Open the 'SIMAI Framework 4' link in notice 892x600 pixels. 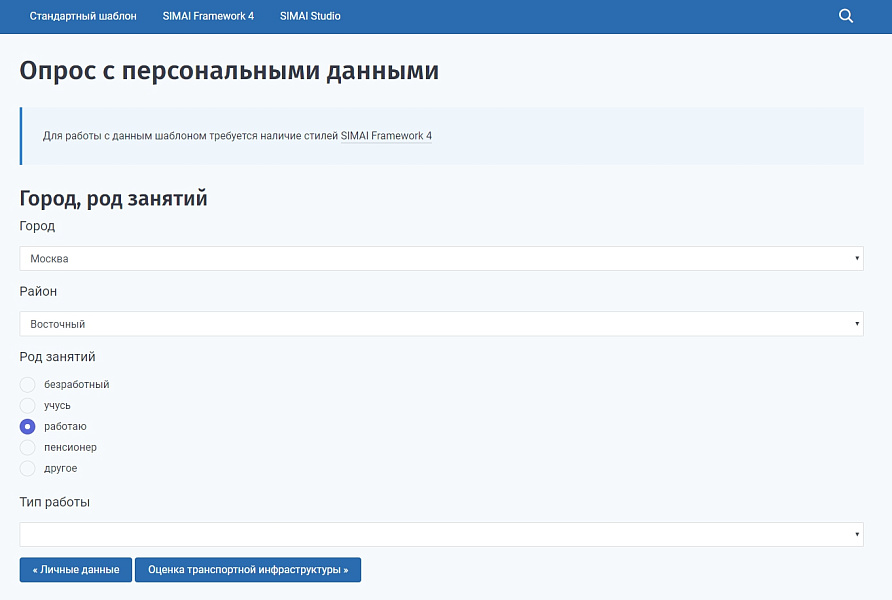tap(387, 135)
